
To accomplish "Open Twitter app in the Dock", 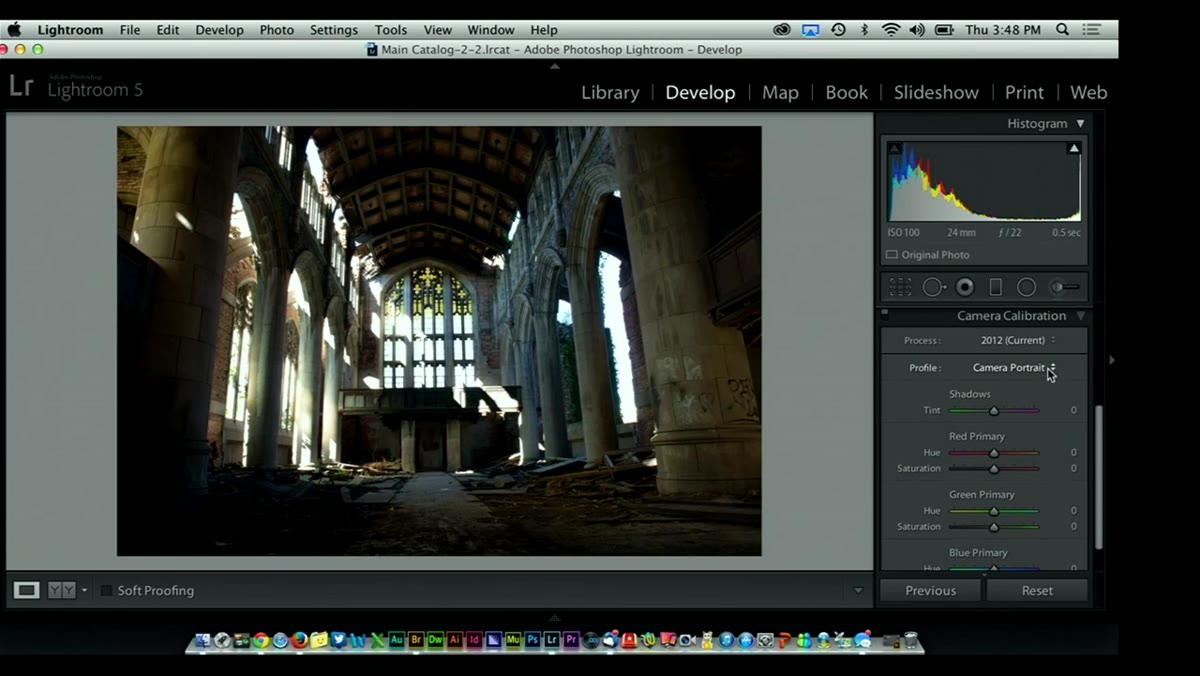I will point(338,639).
